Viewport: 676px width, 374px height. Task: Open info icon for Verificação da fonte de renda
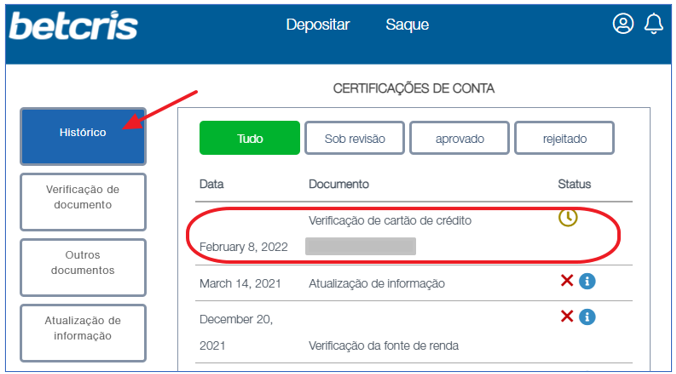click(x=587, y=317)
